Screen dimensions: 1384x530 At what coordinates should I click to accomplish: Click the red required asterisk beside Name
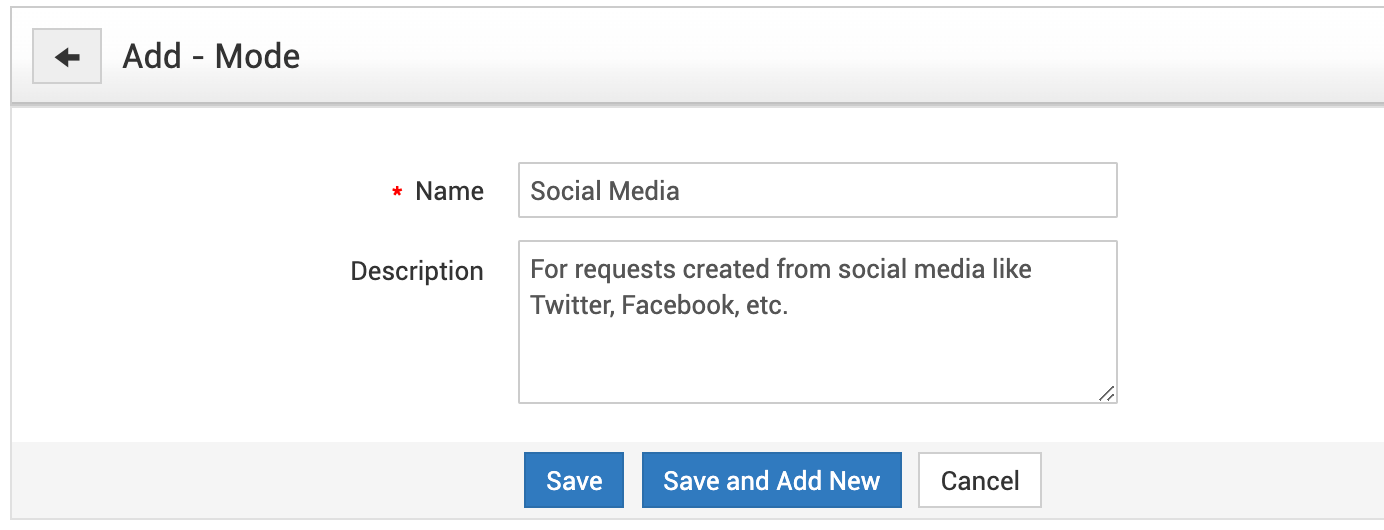[398, 193]
